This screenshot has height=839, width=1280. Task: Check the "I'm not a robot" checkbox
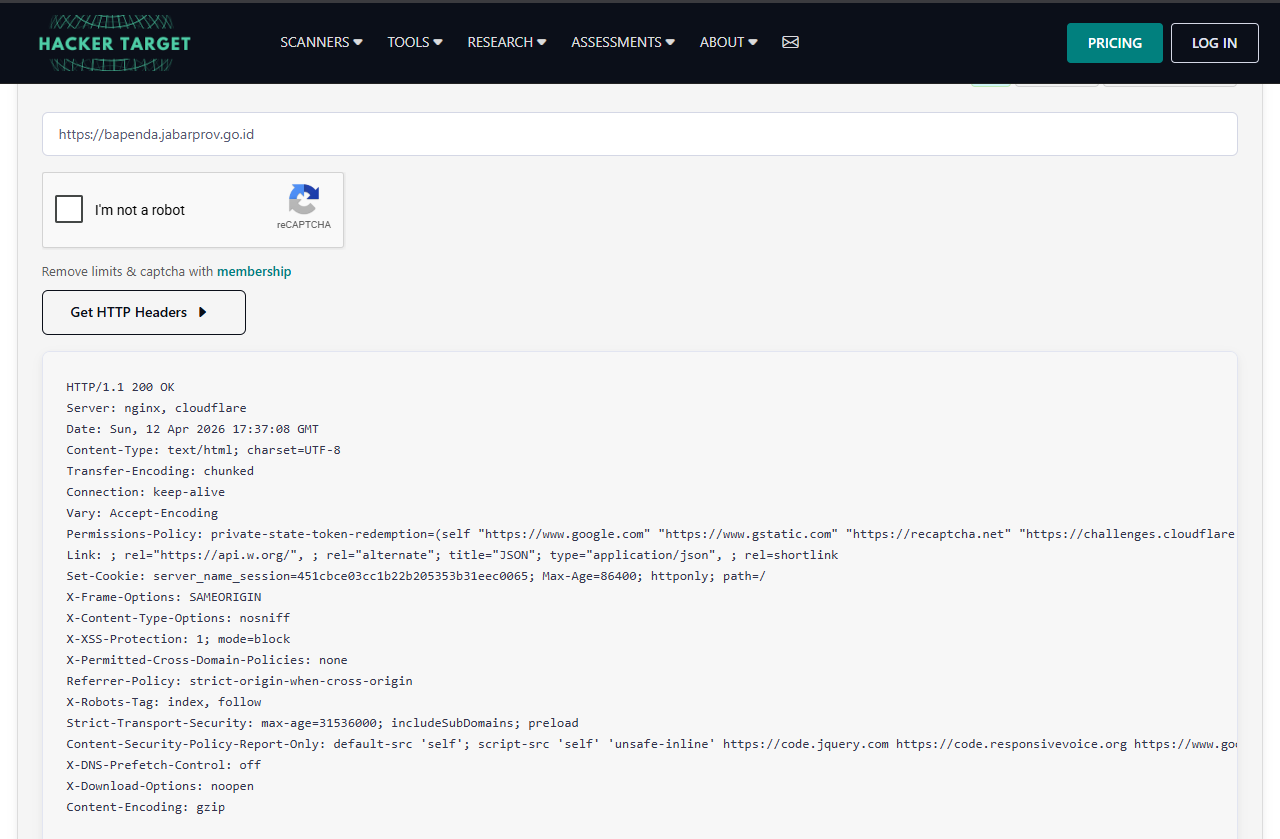(x=69, y=210)
